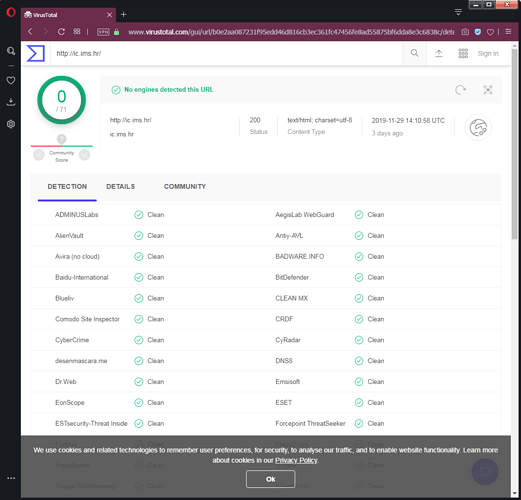Click the sidebar three-dots more icon
The image size is (521, 500).
pyautogui.click(x=11, y=478)
